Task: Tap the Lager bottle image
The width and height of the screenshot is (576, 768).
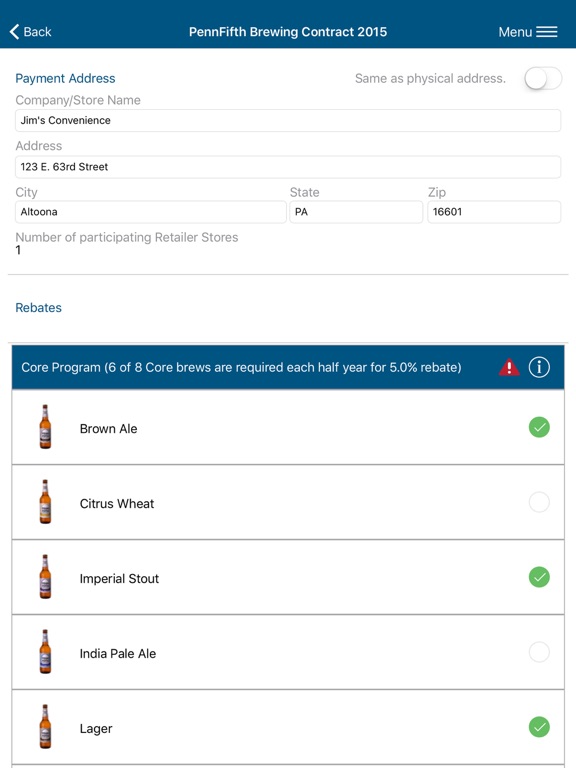Action: pyautogui.click(x=45, y=726)
